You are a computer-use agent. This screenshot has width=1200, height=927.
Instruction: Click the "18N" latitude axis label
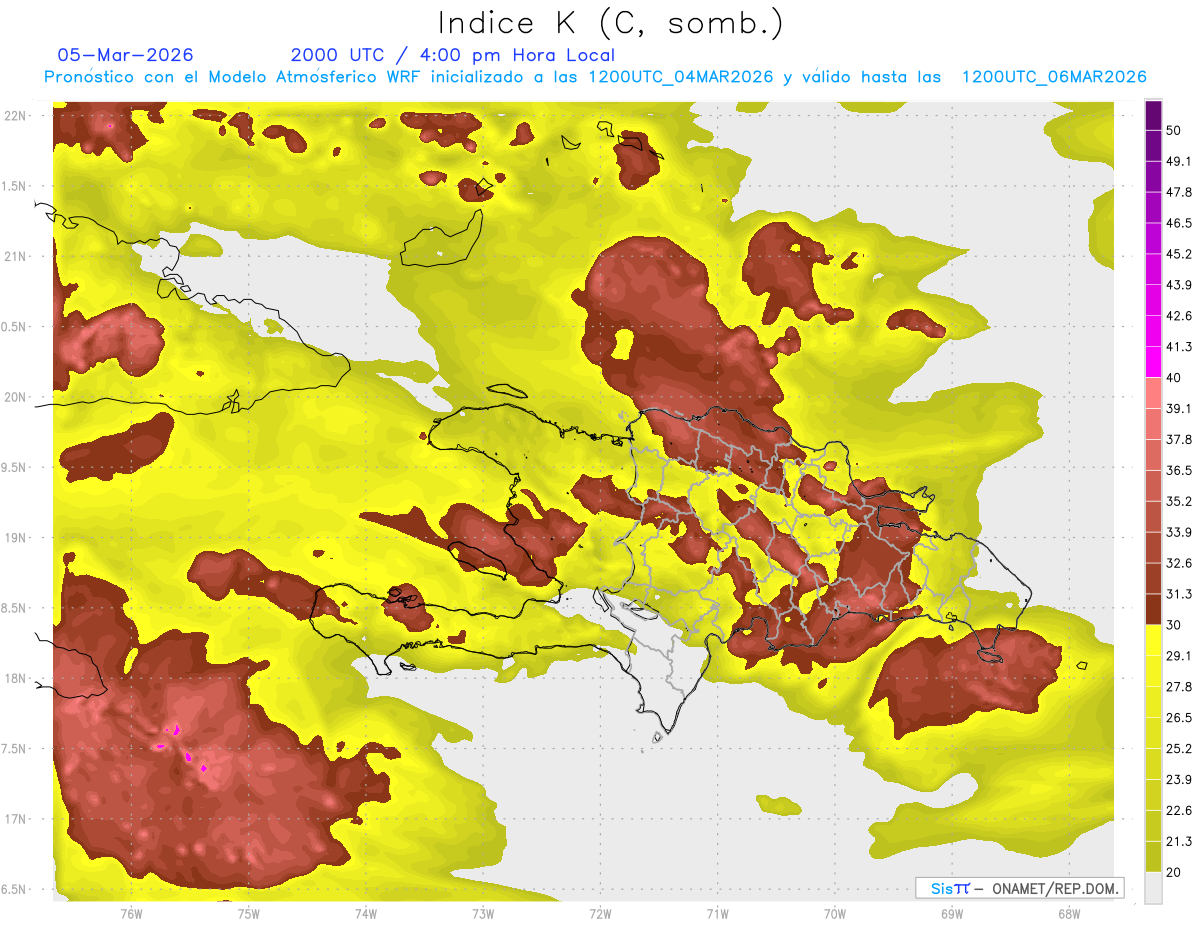click(14, 678)
